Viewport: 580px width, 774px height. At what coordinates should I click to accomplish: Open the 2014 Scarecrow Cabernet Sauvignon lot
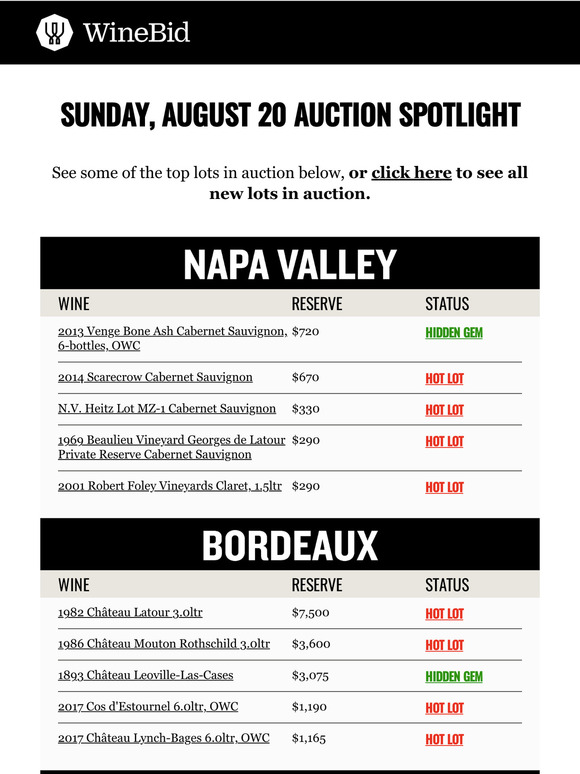[155, 377]
